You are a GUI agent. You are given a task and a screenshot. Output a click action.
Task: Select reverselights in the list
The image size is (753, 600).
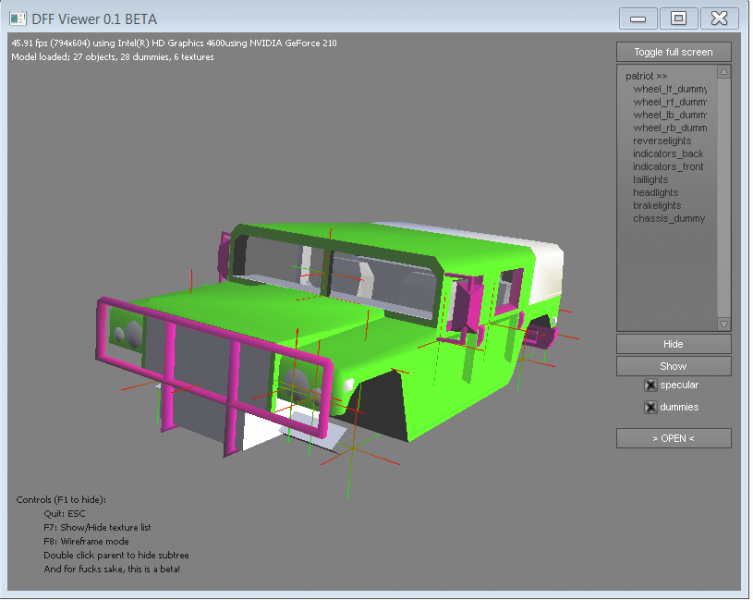(x=662, y=141)
